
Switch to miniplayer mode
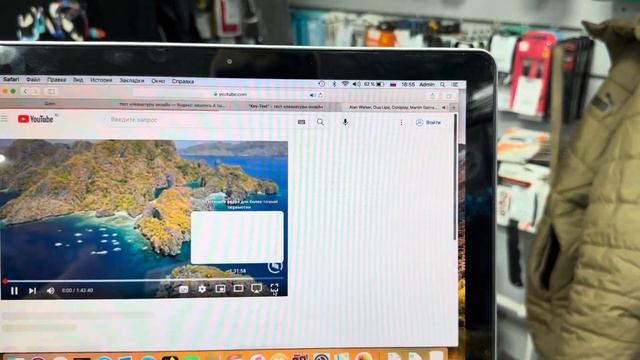coord(220,289)
